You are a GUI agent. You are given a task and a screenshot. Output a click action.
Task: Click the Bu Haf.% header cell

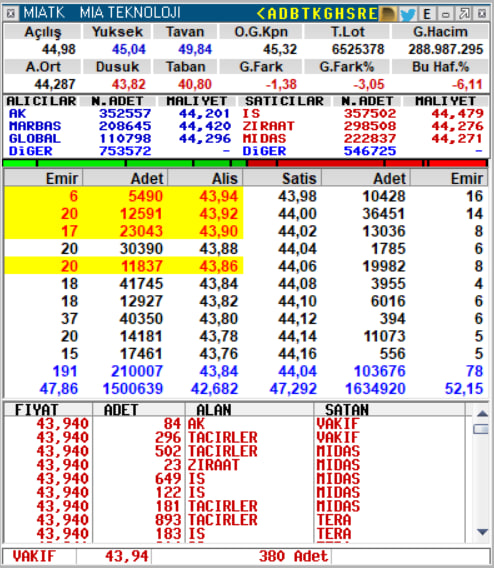(440, 67)
